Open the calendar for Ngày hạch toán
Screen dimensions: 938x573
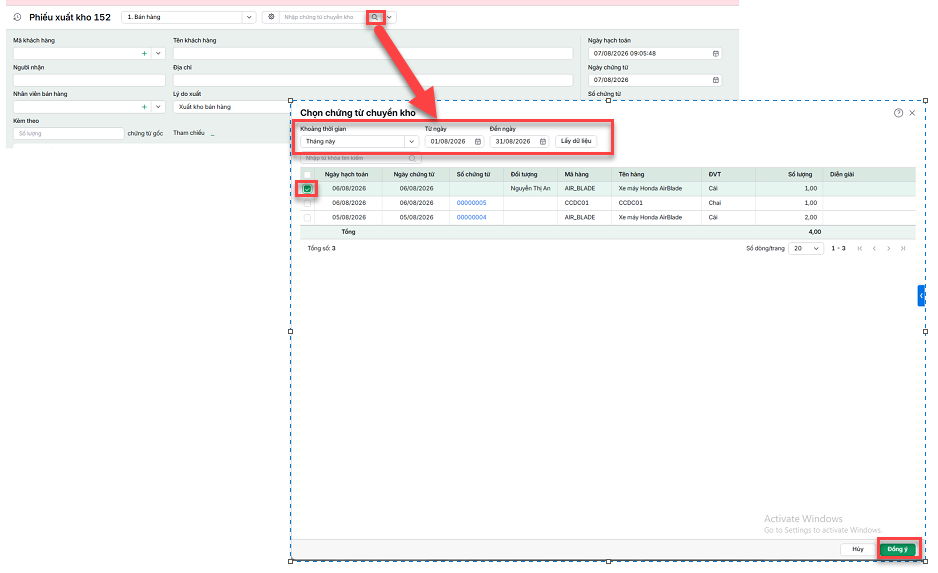(x=715, y=53)
